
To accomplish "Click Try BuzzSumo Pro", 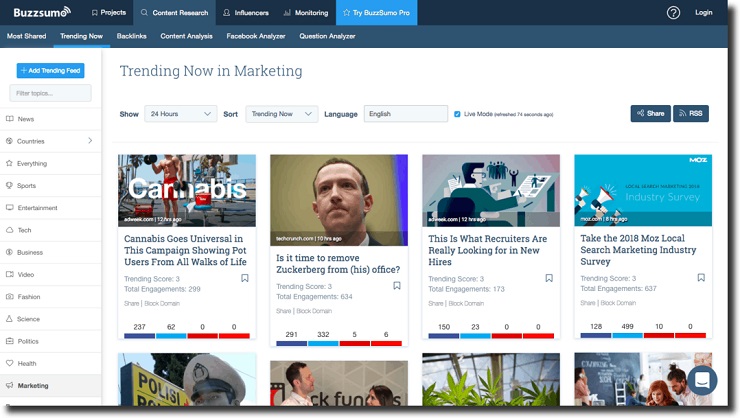I will pos(376,13).
